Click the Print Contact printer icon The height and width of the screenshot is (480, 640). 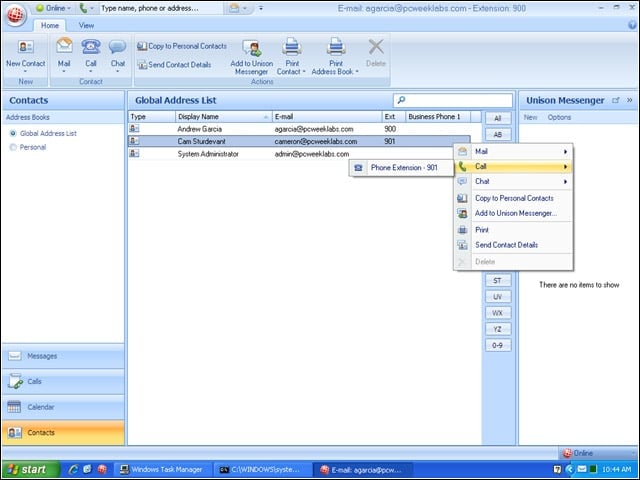click(292, 47)
